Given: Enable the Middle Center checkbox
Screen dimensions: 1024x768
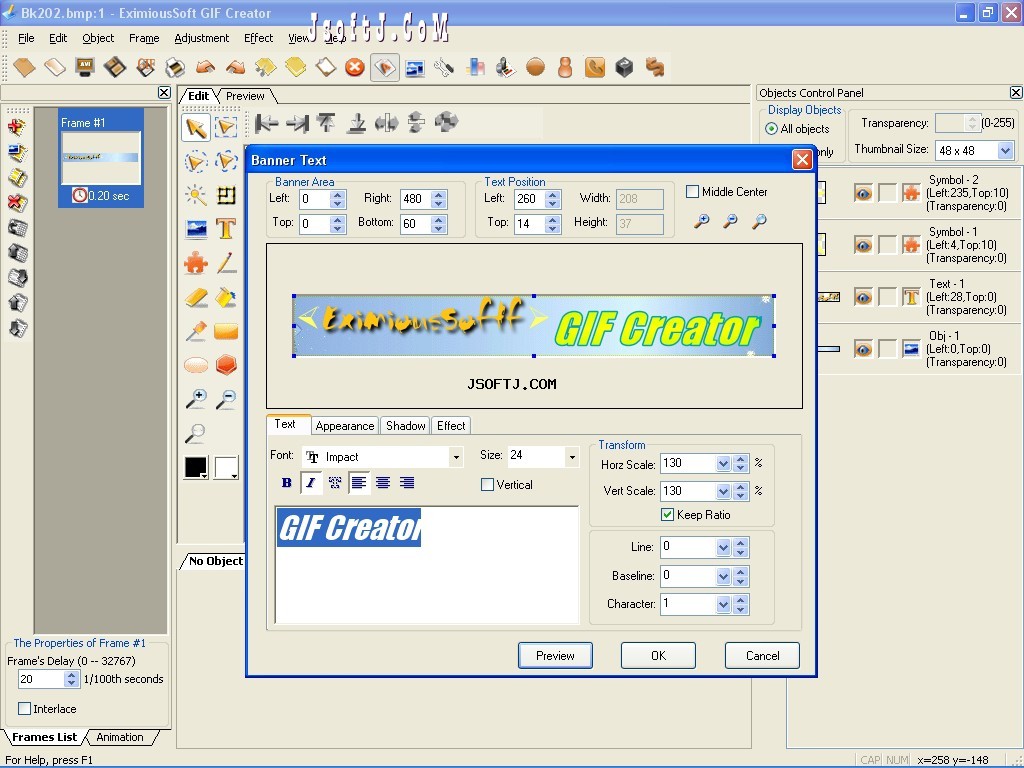Looking at the screenshot, I should (692, 192).
